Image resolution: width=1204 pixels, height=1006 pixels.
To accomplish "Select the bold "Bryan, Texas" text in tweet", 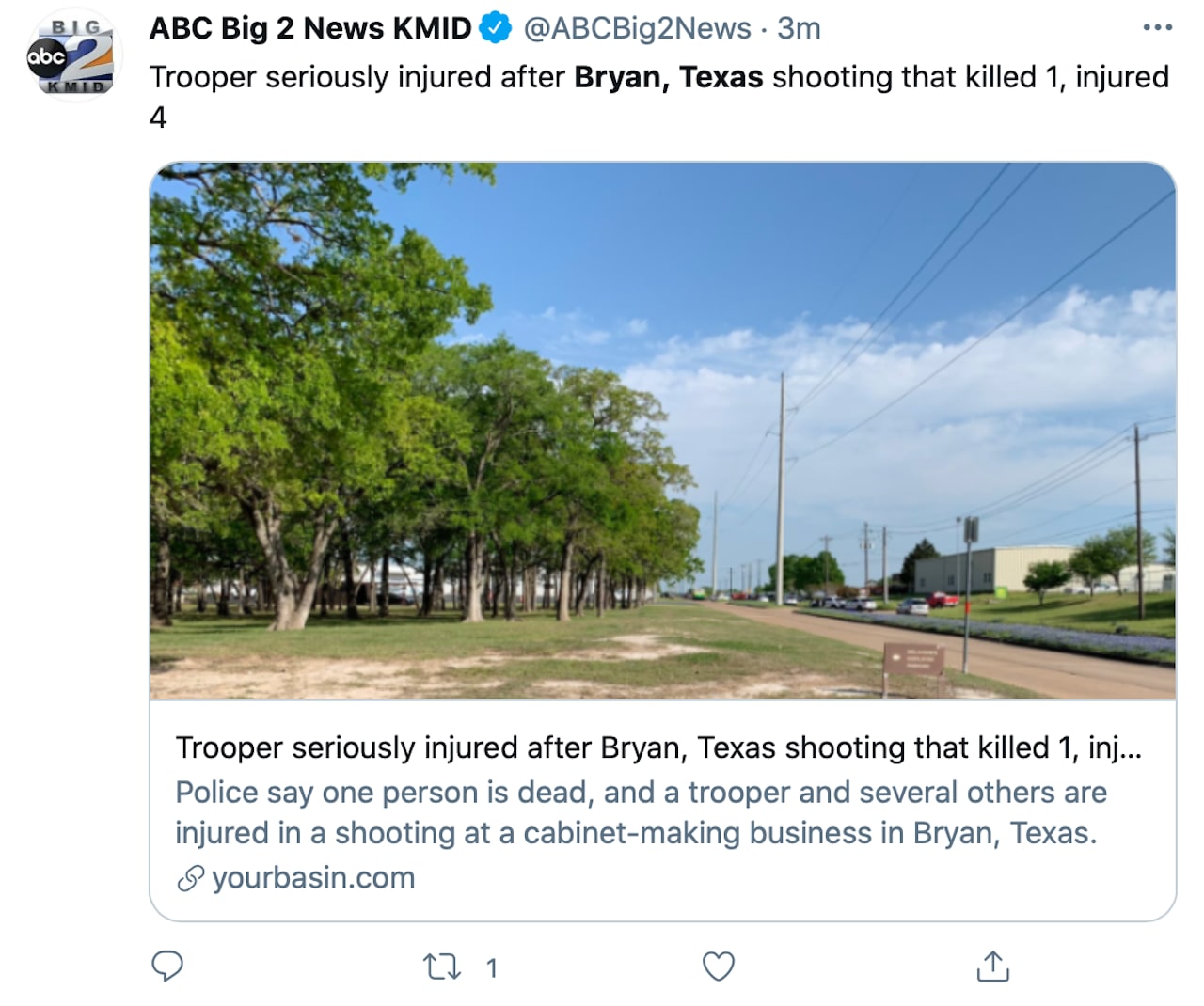I will 668,77.
